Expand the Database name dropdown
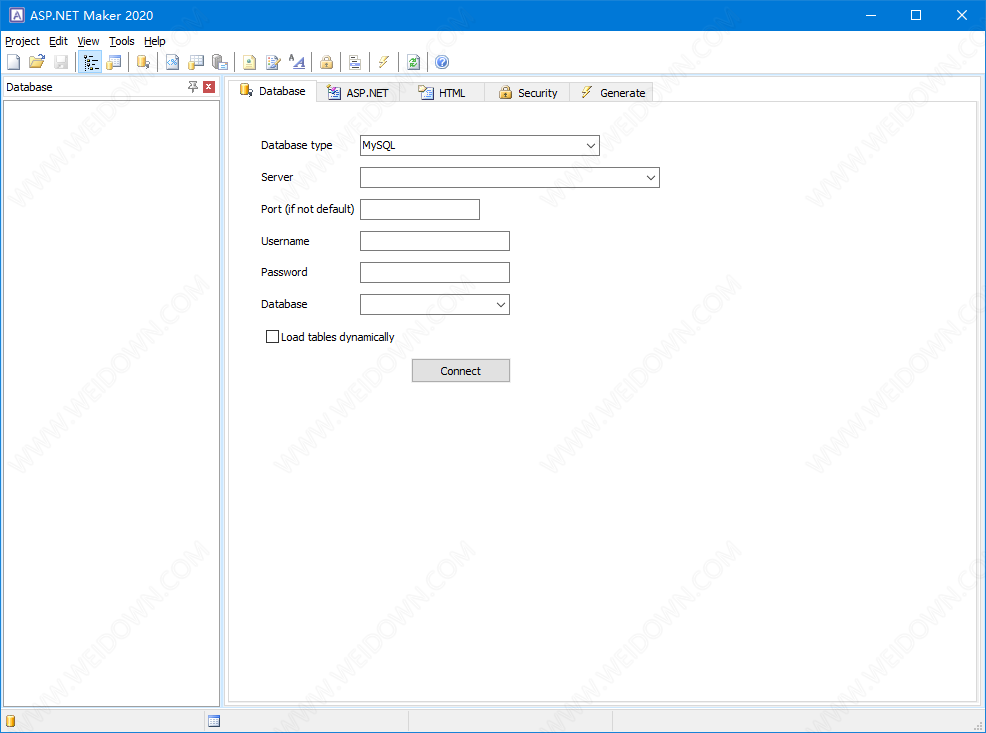Screen dimensions: 986x733 coord(501,304)
